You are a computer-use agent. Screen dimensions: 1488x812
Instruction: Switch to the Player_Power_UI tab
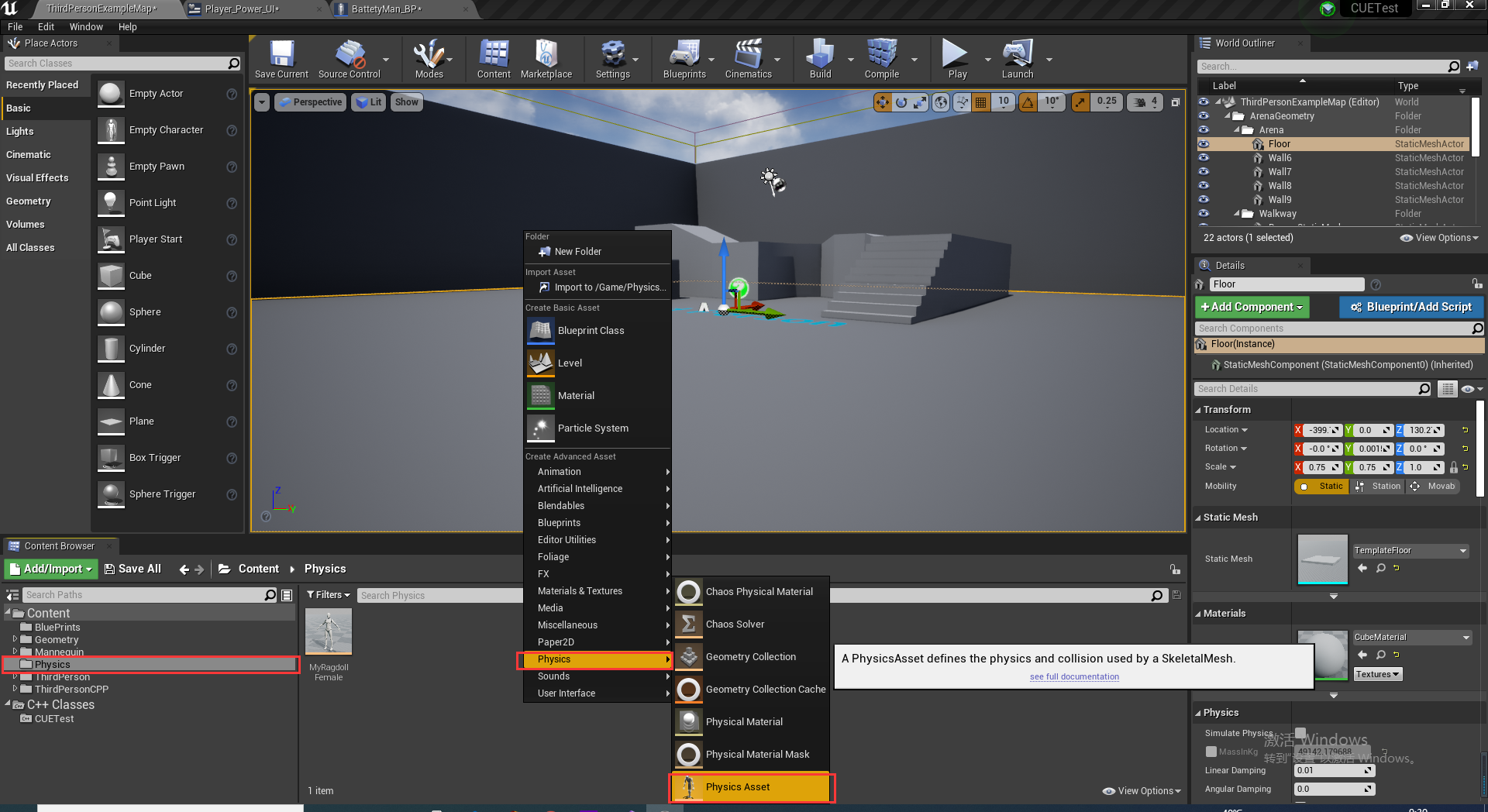coord(243,9)
